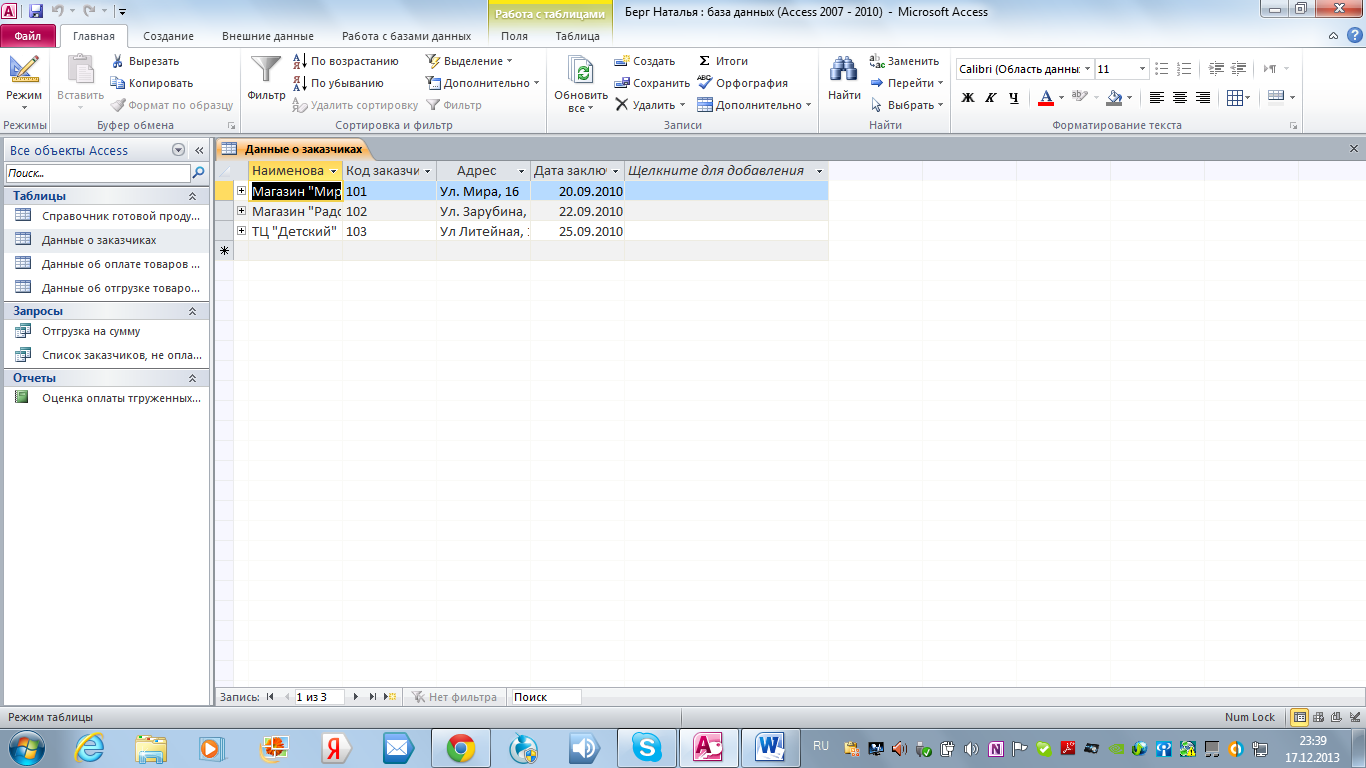
Task: Open the font name combo box
Action: pos(1024,69)
